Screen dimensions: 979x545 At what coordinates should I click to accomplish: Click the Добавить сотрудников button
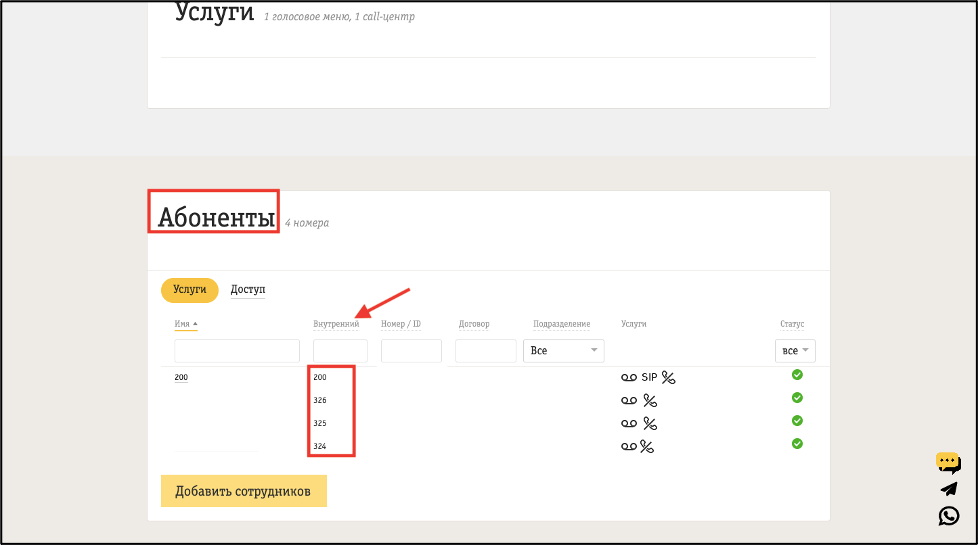(244, 491)
